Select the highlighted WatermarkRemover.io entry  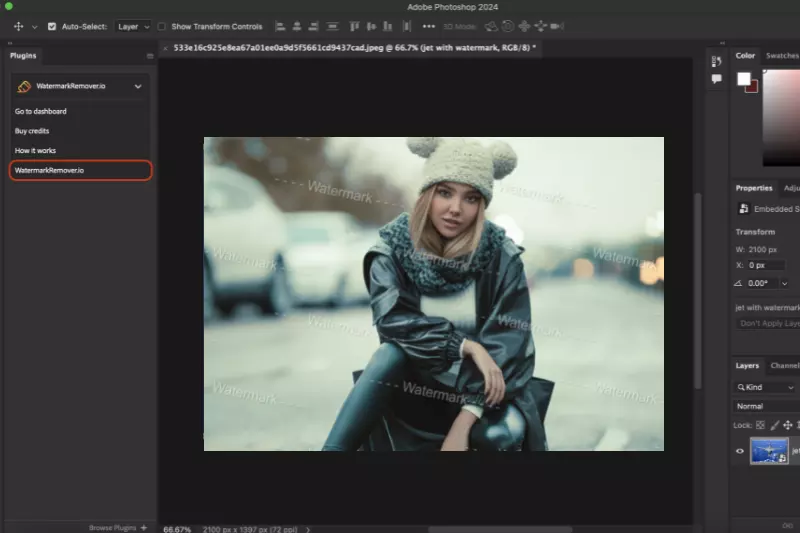81,170
